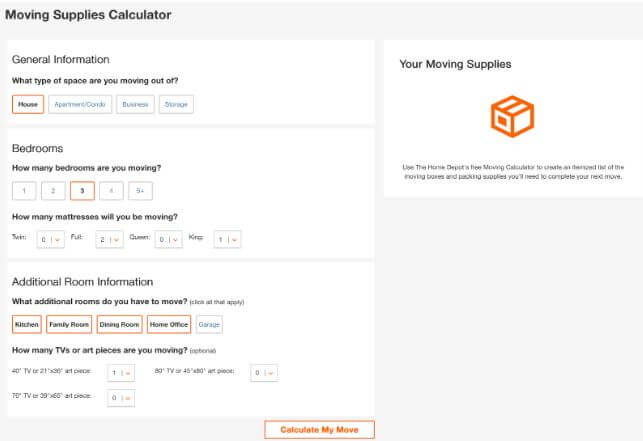Expand the King mattress quantity dropdown
This screenshot has height=441, width=643.
(x=228, y=239)
